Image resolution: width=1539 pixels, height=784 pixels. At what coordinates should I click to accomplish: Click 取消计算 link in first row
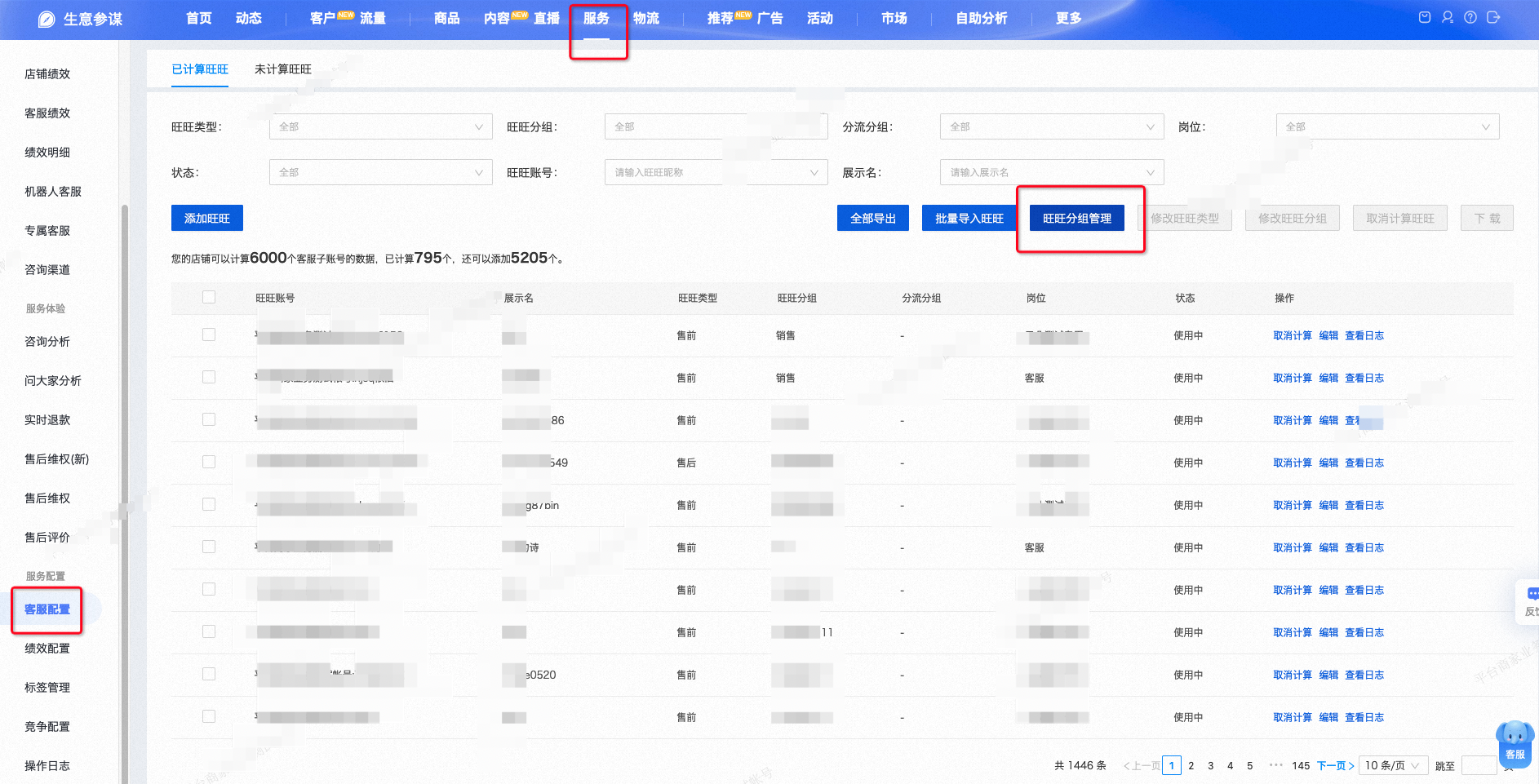[1293, 335]
